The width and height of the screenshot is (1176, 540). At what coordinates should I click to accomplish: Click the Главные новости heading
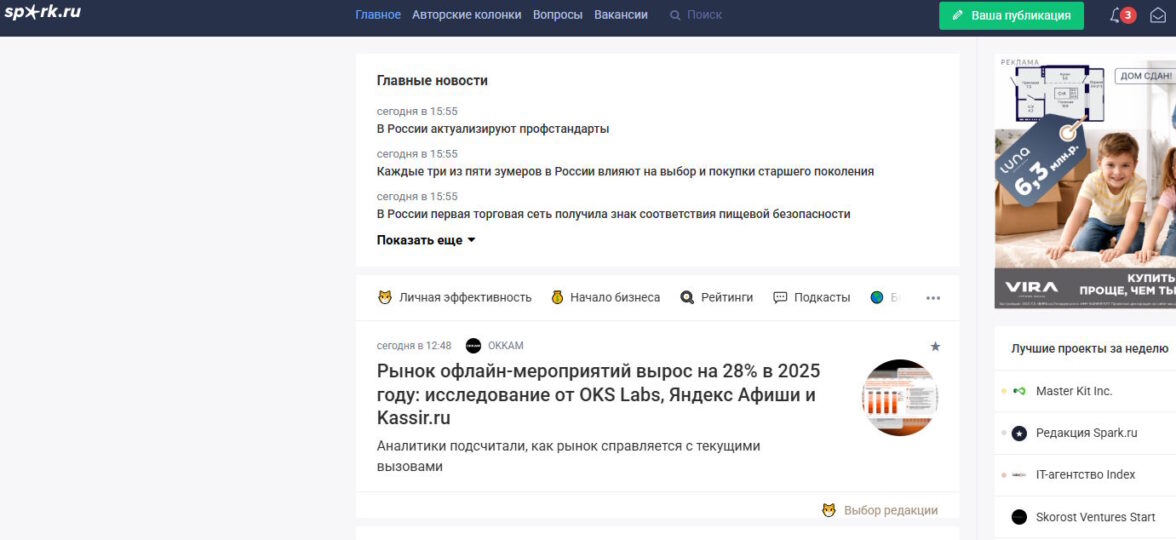[x=432, y=81]
